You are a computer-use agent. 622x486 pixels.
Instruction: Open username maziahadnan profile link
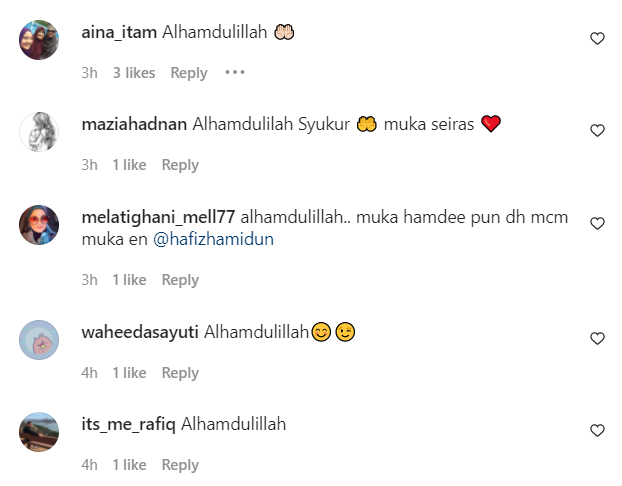(x=134, y=124)
